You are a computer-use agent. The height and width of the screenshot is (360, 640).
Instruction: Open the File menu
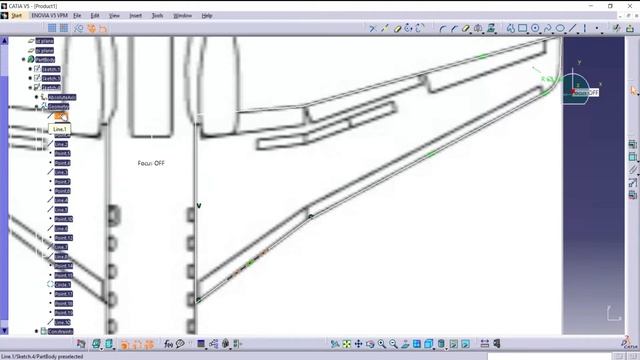pyautogui.click(x=77, y=16)
